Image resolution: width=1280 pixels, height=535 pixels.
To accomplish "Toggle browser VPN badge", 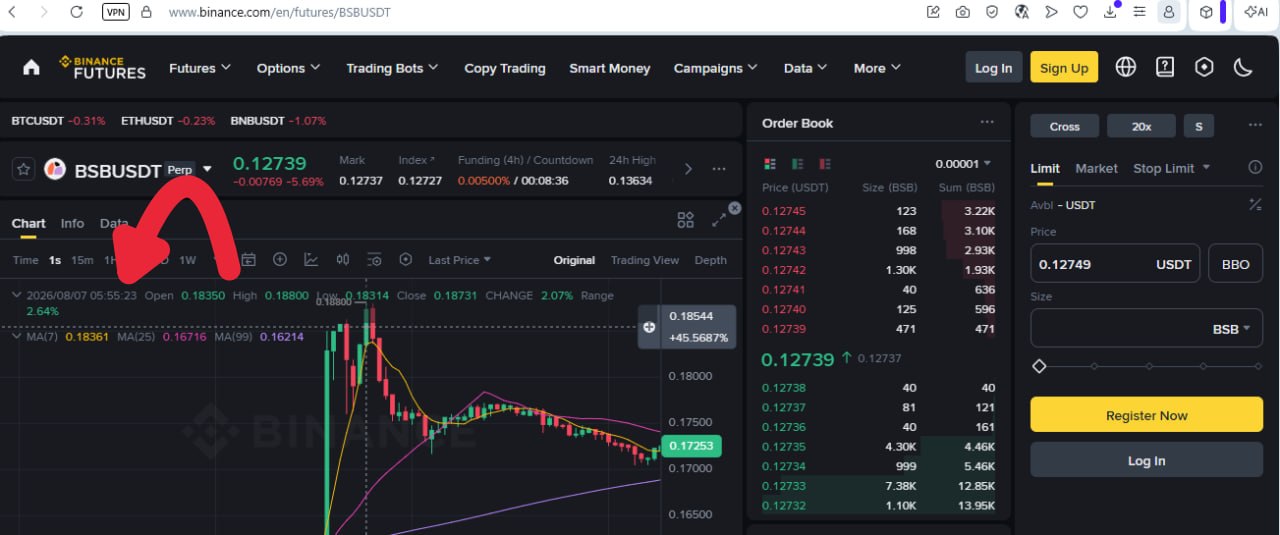I will click(x=115, y=12).
